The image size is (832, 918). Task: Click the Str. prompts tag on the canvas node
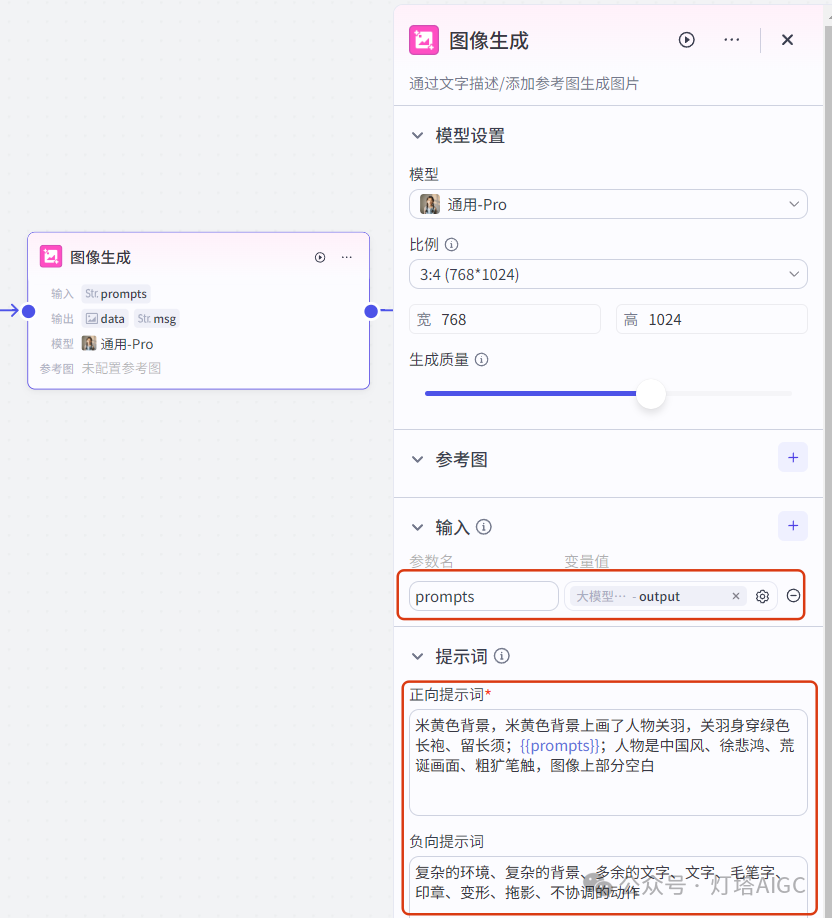pos(116,293)
